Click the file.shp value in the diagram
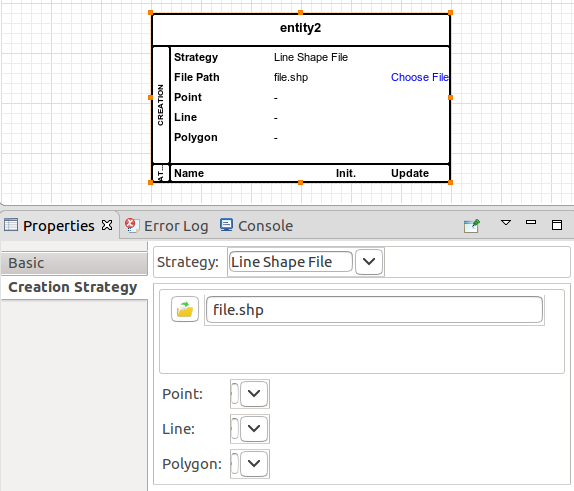The width and height of the screenshot is (574, 491). tap(291, 77)
